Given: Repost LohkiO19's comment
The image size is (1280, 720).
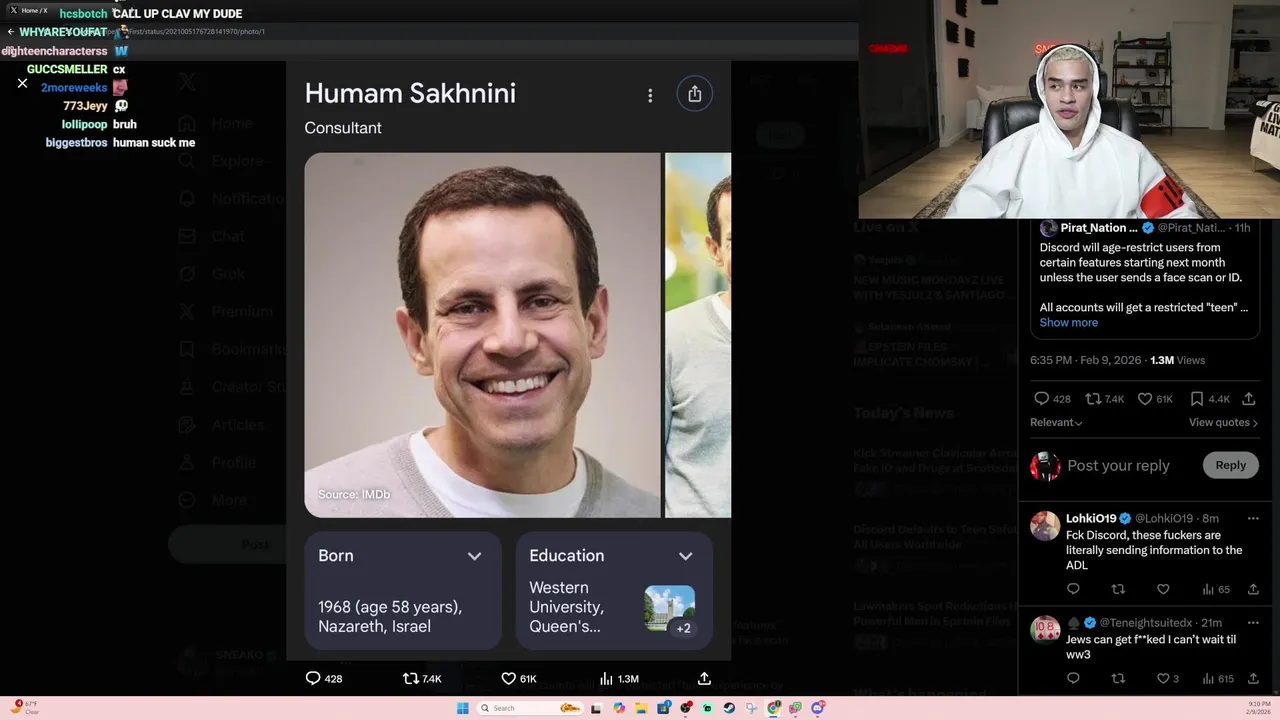Looking at the screenshot, I should 1119,590.
